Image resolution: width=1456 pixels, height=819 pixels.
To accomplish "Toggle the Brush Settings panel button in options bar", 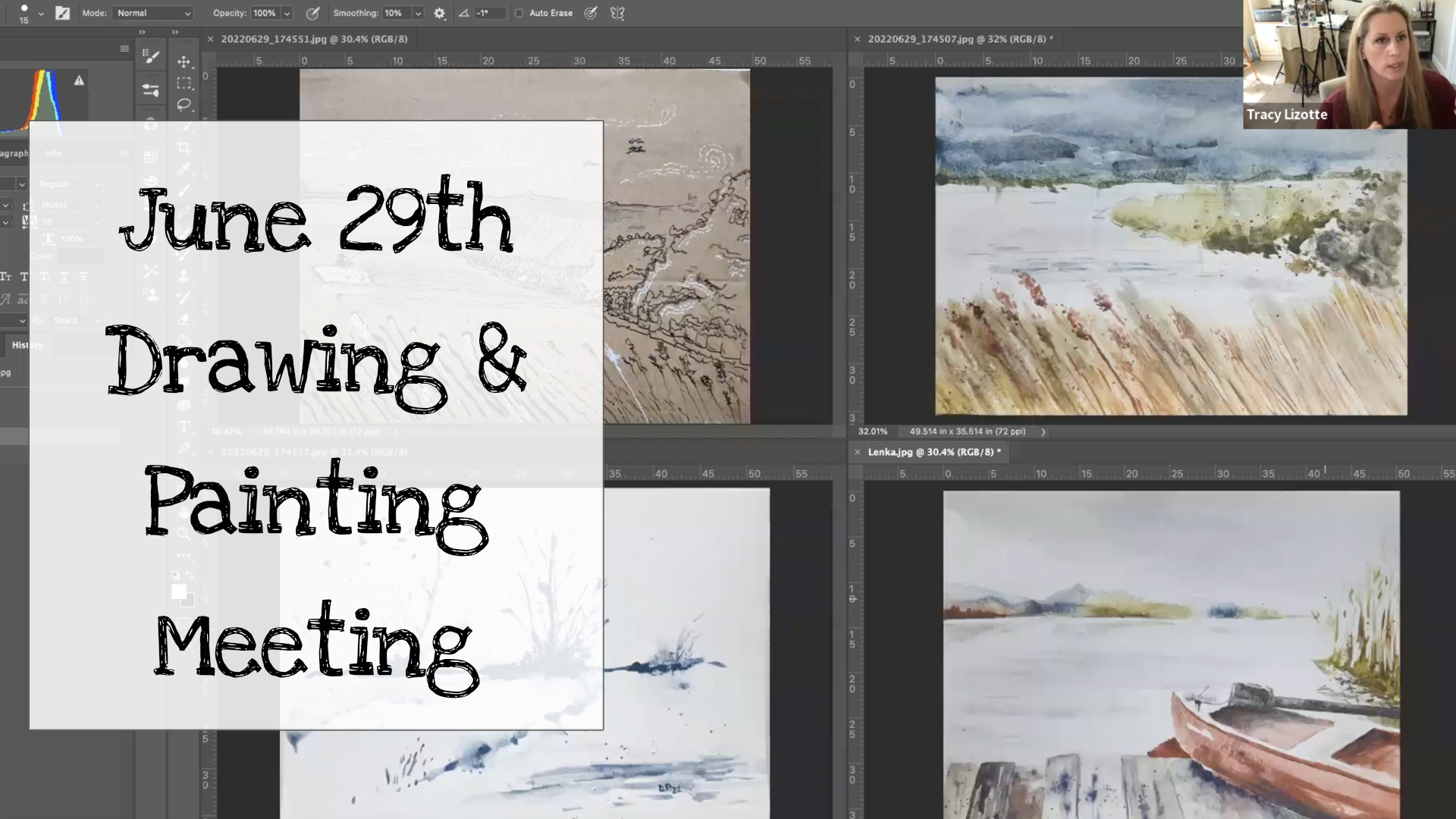I will pyautogui.click(x=63, y=13).
